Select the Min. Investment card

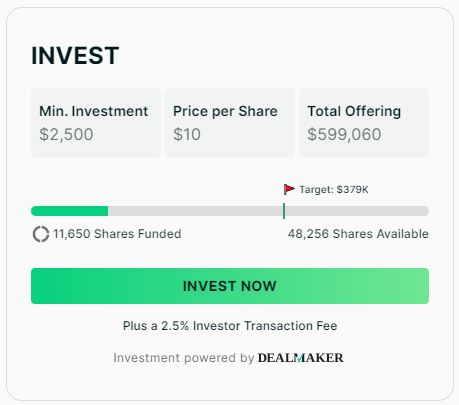click(96, 122)
